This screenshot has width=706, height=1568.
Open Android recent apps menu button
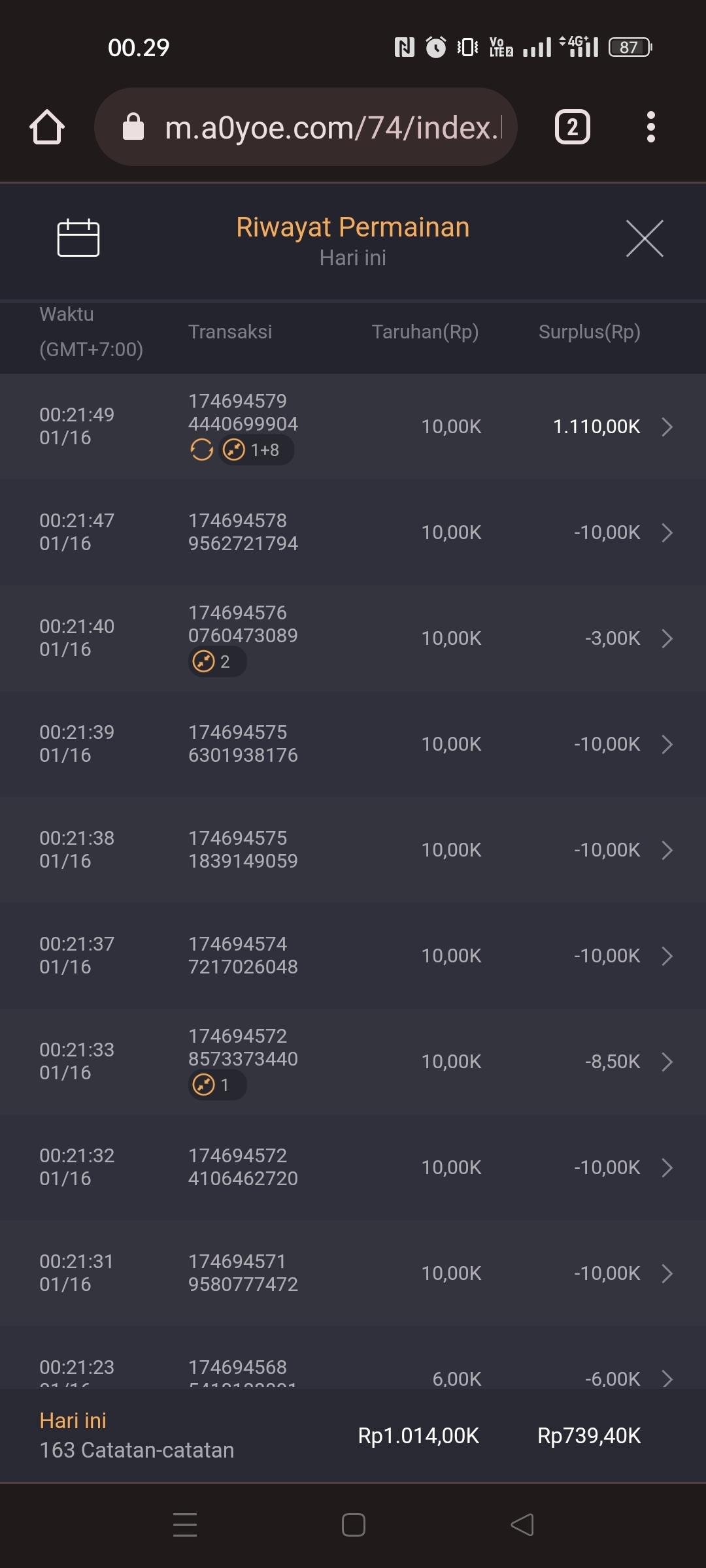185,1525
